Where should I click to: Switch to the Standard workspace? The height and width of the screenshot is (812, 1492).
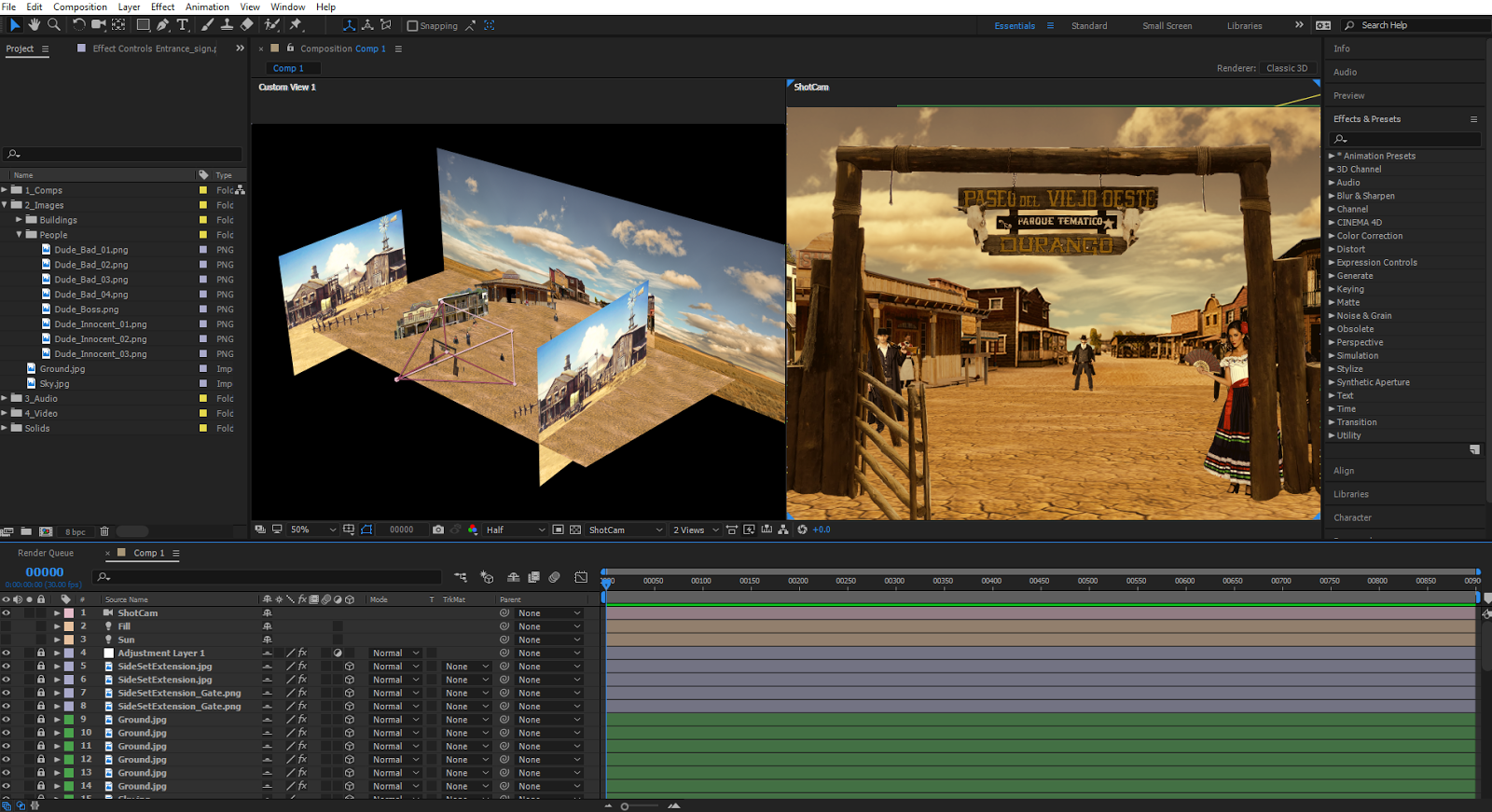(1089, 26)
